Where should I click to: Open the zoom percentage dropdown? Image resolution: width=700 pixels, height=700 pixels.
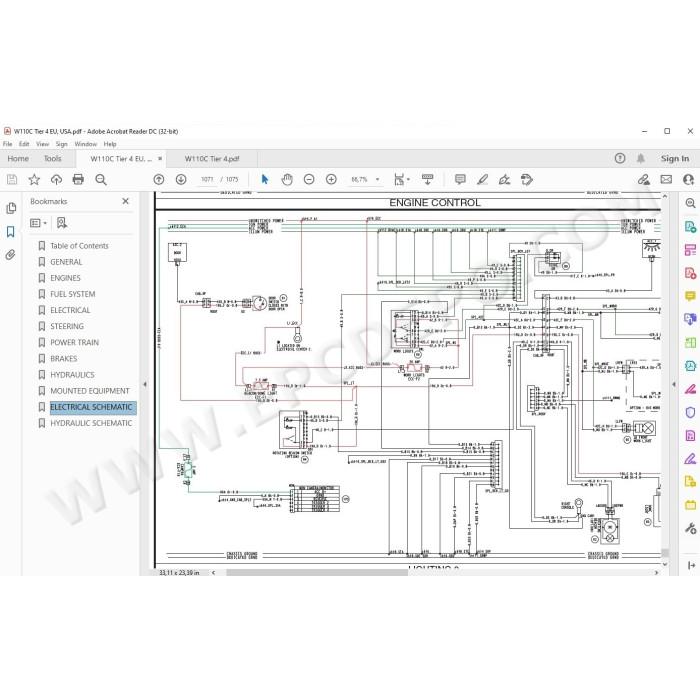coord(378,179)
